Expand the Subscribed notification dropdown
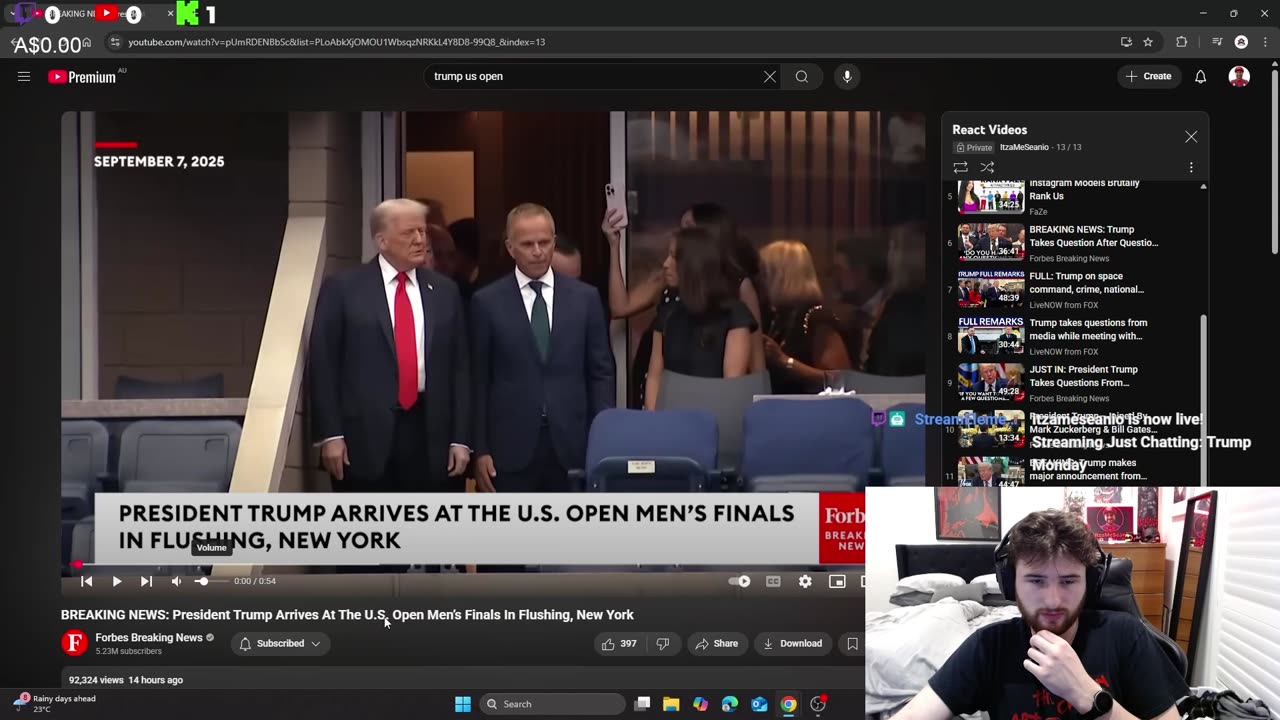This screenshot has height=720, width=1280. [x=280, y=643]
